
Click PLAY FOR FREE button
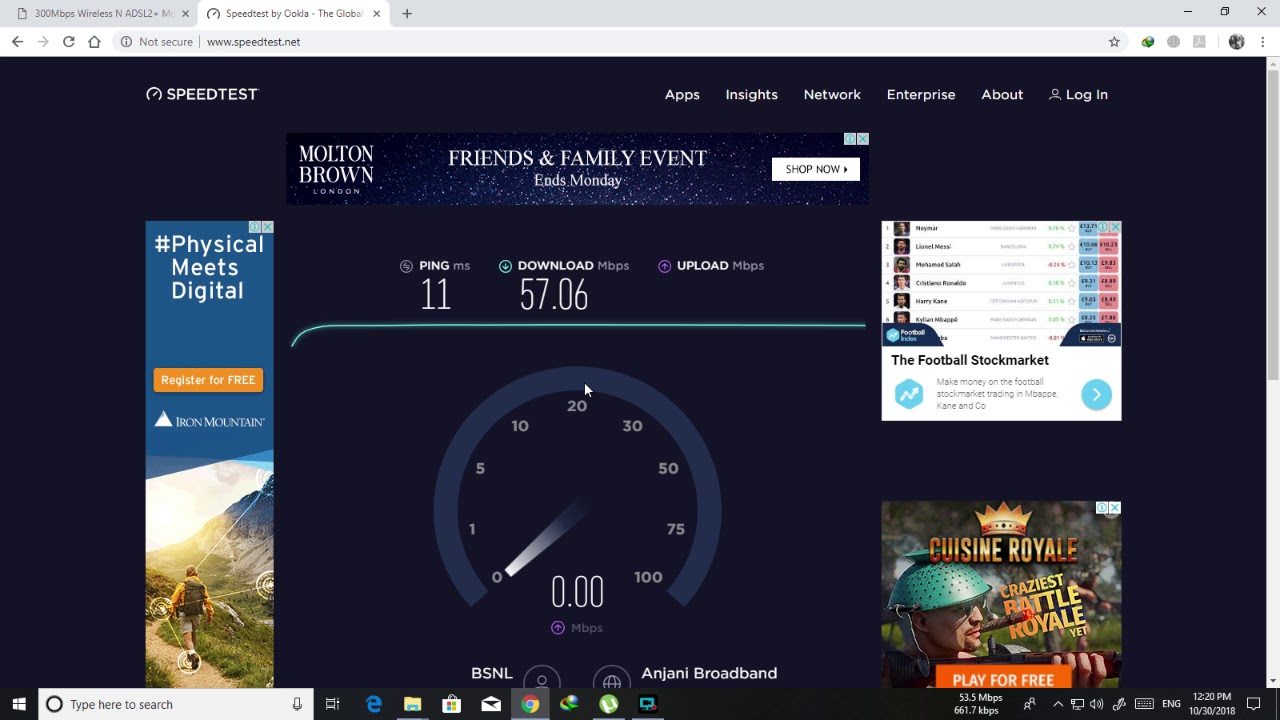click(x=1003, y=680)
